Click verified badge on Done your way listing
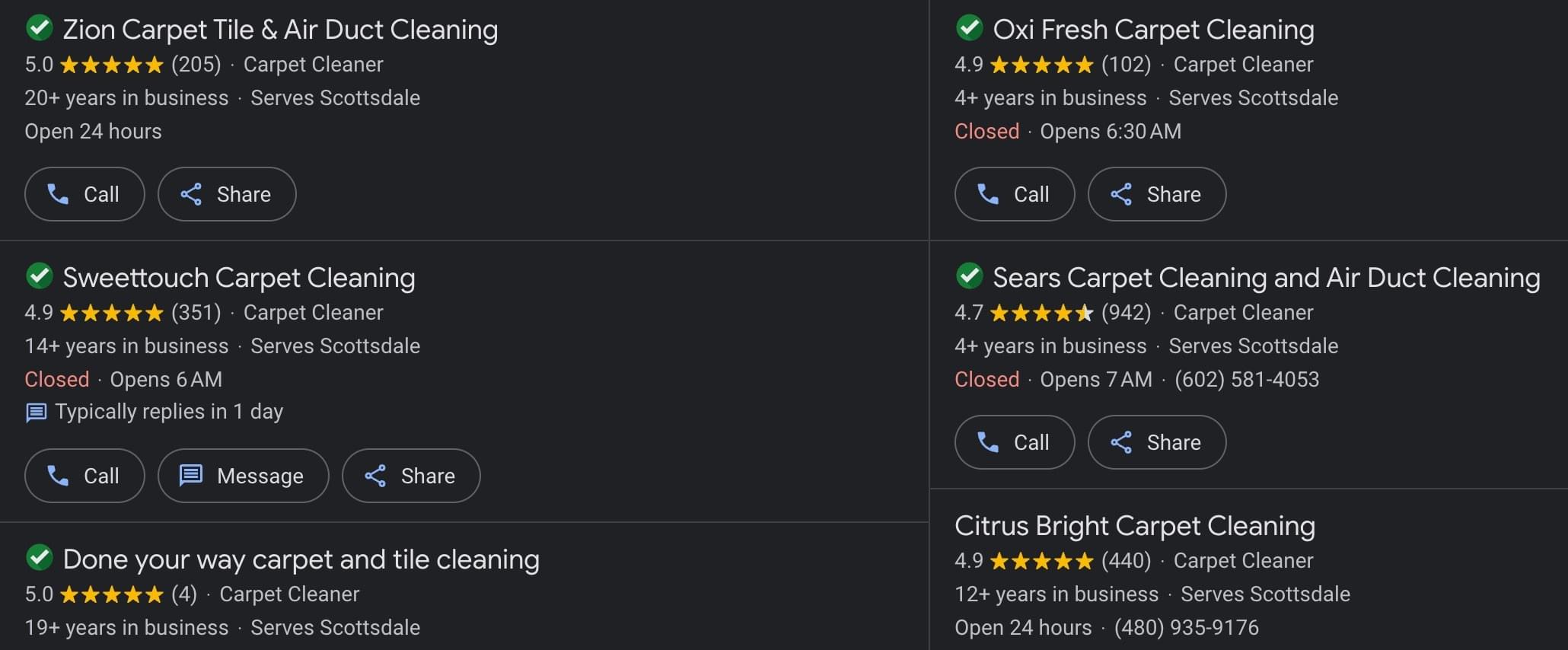Viewport: 1568px width, 650px height. point(40,558)
